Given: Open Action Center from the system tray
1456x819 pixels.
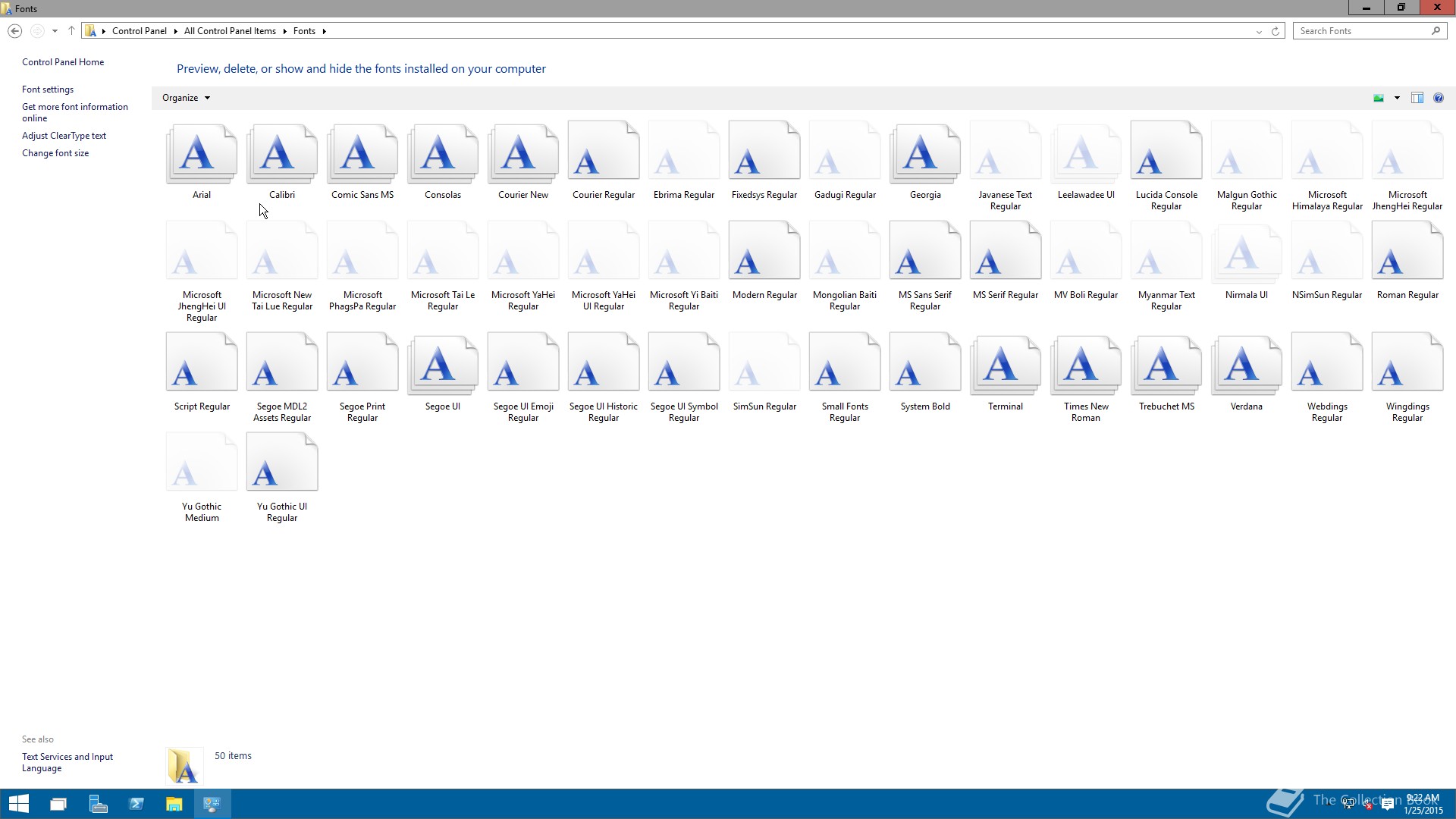Looking at the screenshot, I should (x=1388, y=805).
